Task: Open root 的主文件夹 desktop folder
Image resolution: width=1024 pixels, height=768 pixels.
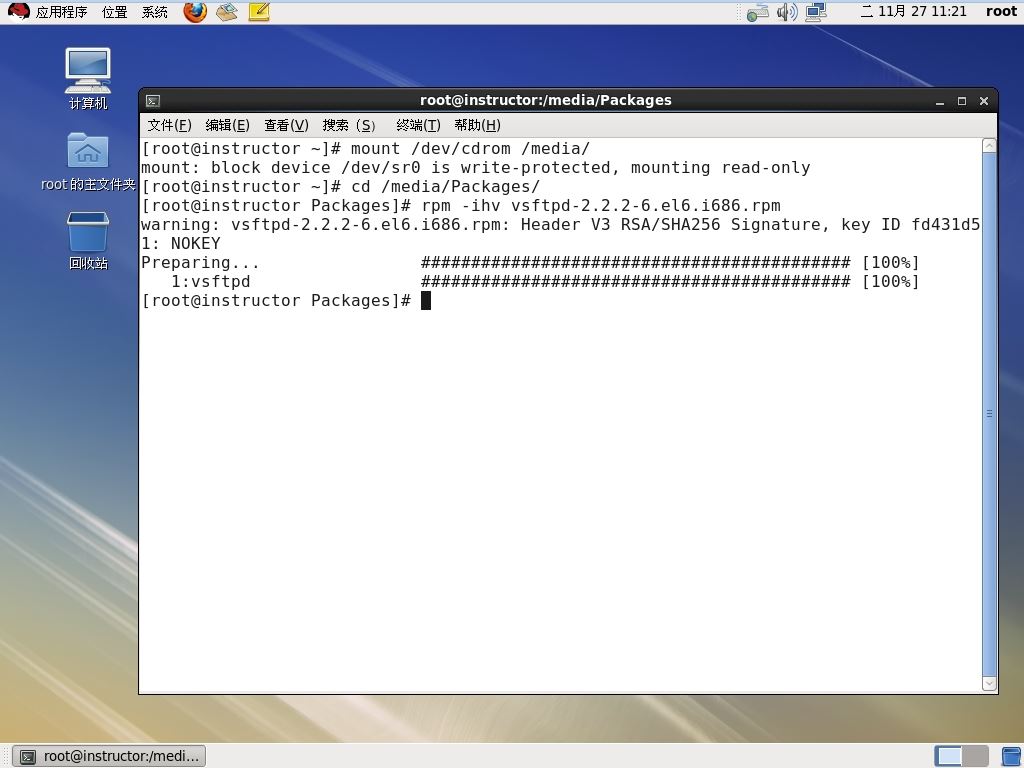Action: coord(88,161)
